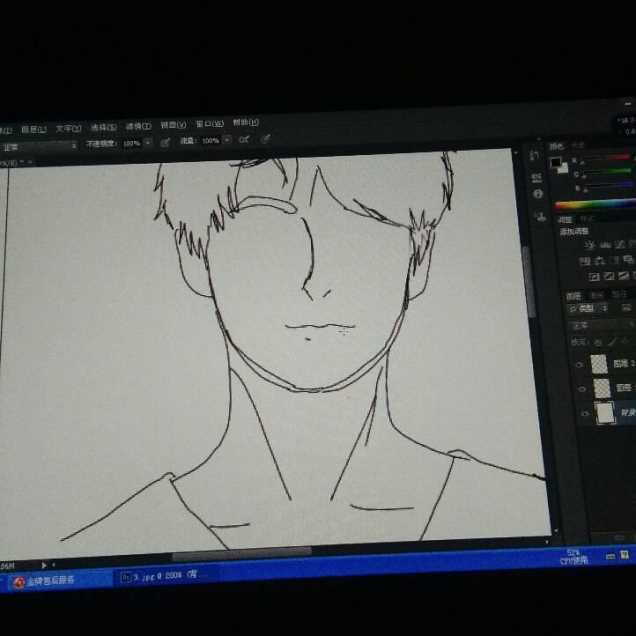636x636 pixels.
Task: Click the white background color swatch
Action: coord(564,169)
